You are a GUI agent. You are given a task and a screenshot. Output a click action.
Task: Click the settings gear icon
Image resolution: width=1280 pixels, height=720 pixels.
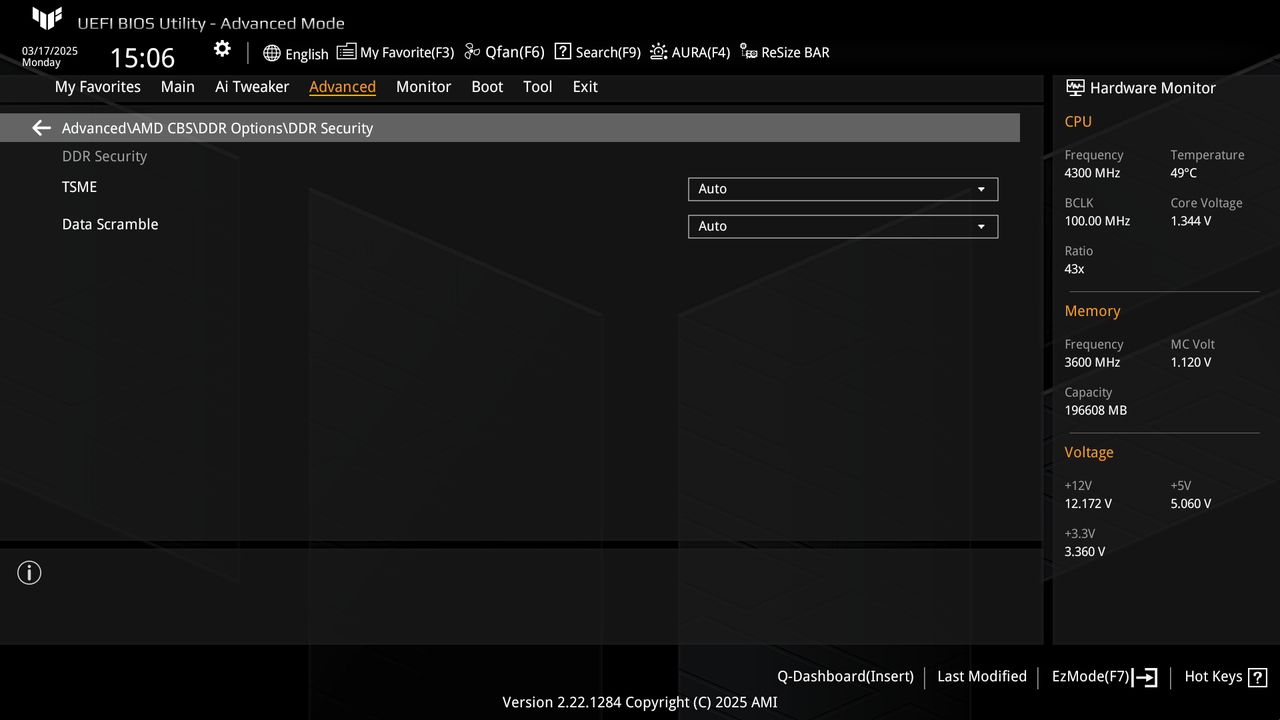[x=222, y=49]
